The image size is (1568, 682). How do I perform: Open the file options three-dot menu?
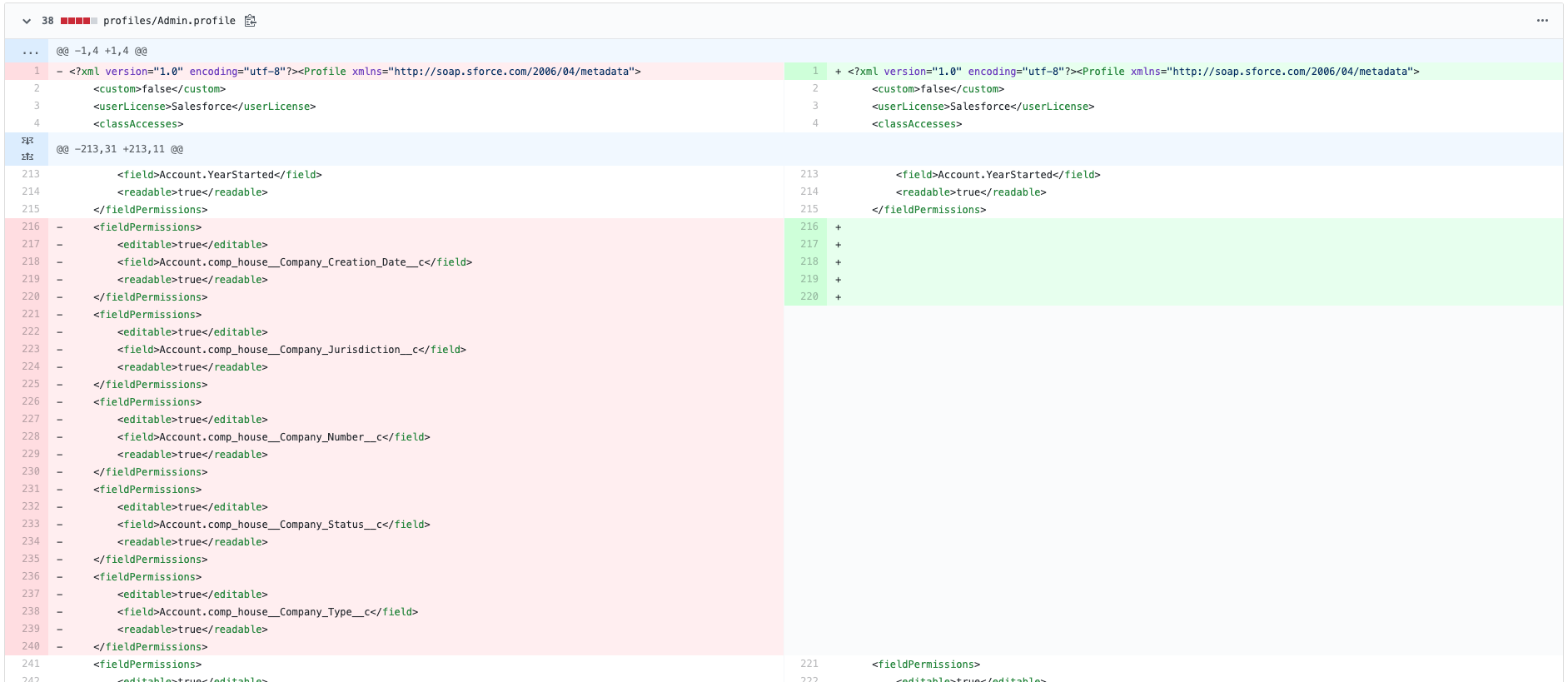(1541, 21)
